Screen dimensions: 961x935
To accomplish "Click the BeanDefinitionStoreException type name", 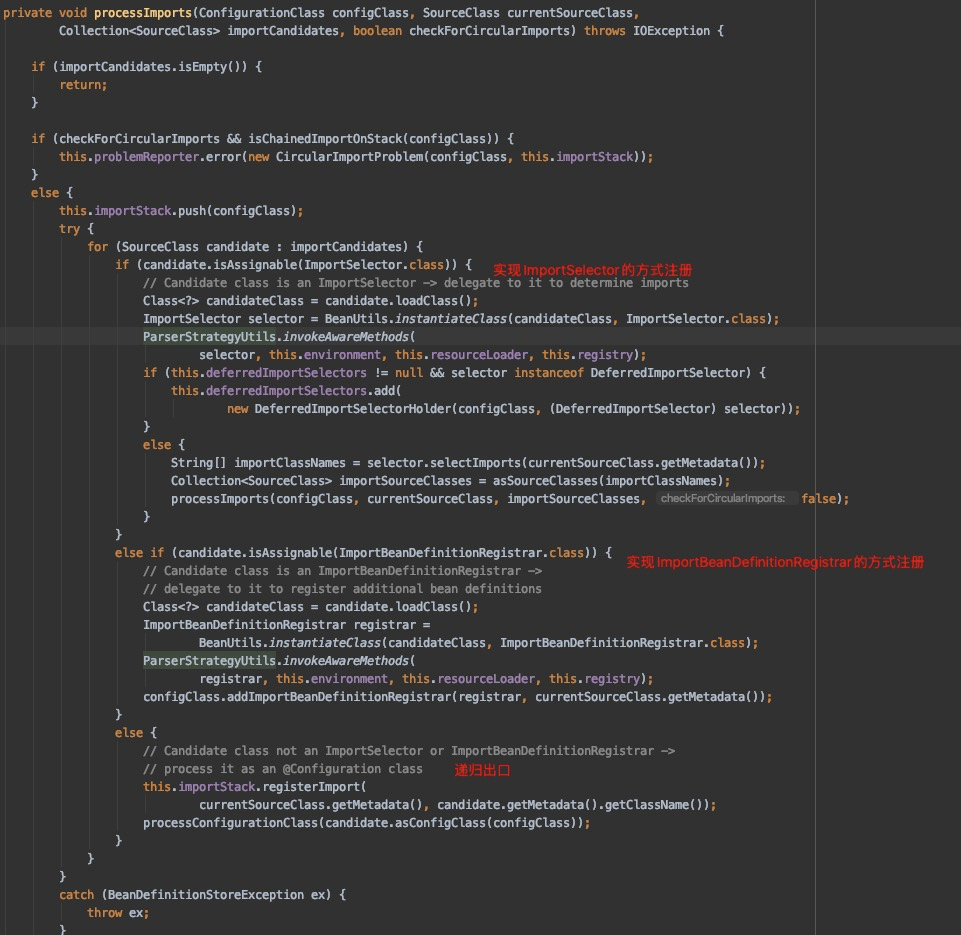I will click(x=205, y=895).
